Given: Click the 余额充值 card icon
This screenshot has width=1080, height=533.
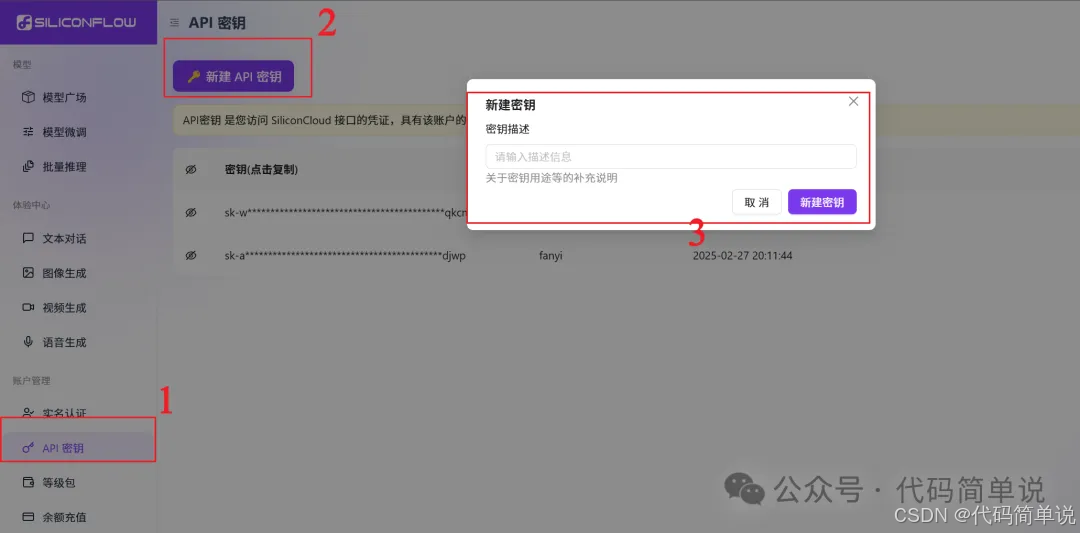Looking at the screenshot, I should point(28,517).
